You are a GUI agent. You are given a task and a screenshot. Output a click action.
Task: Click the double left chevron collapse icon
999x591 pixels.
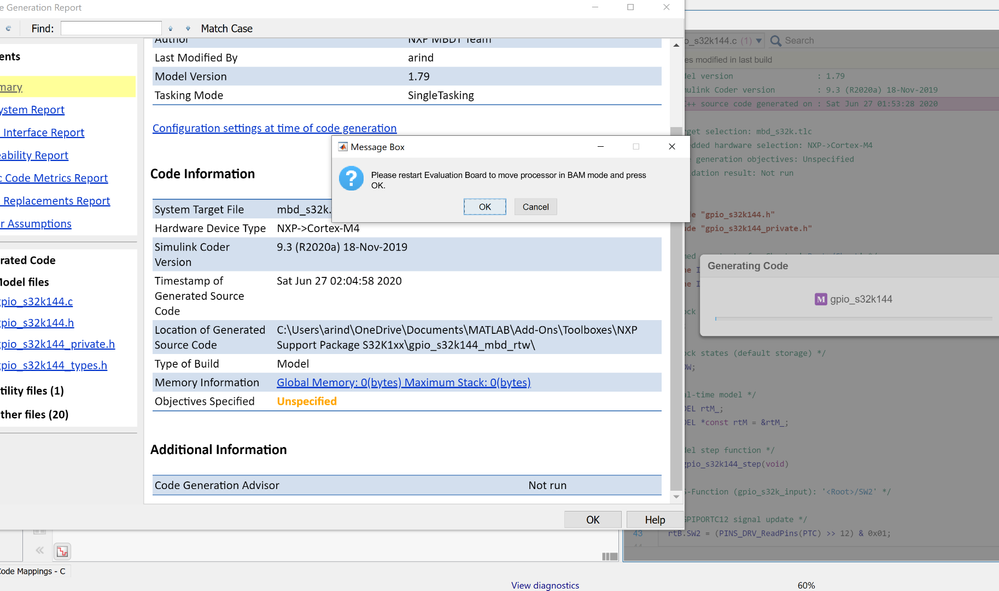[x=40, y=551]
